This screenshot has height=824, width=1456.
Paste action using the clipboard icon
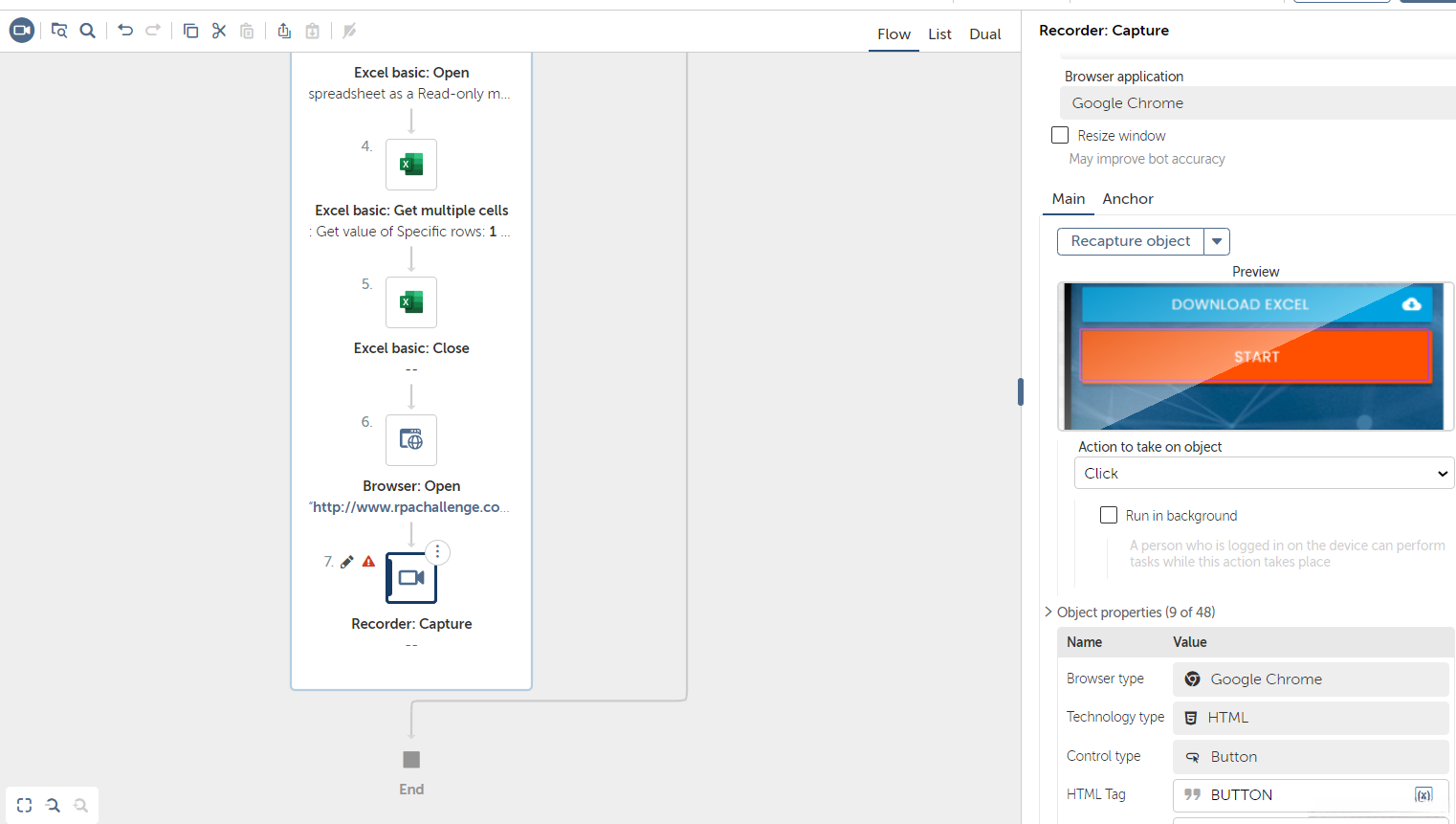[x=247, y=31]
